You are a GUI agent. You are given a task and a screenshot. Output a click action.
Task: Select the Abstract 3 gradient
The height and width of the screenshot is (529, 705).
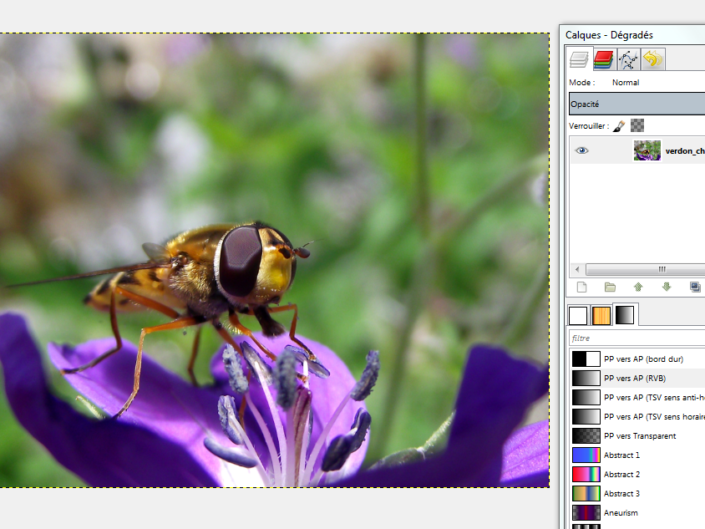point(638,493)
